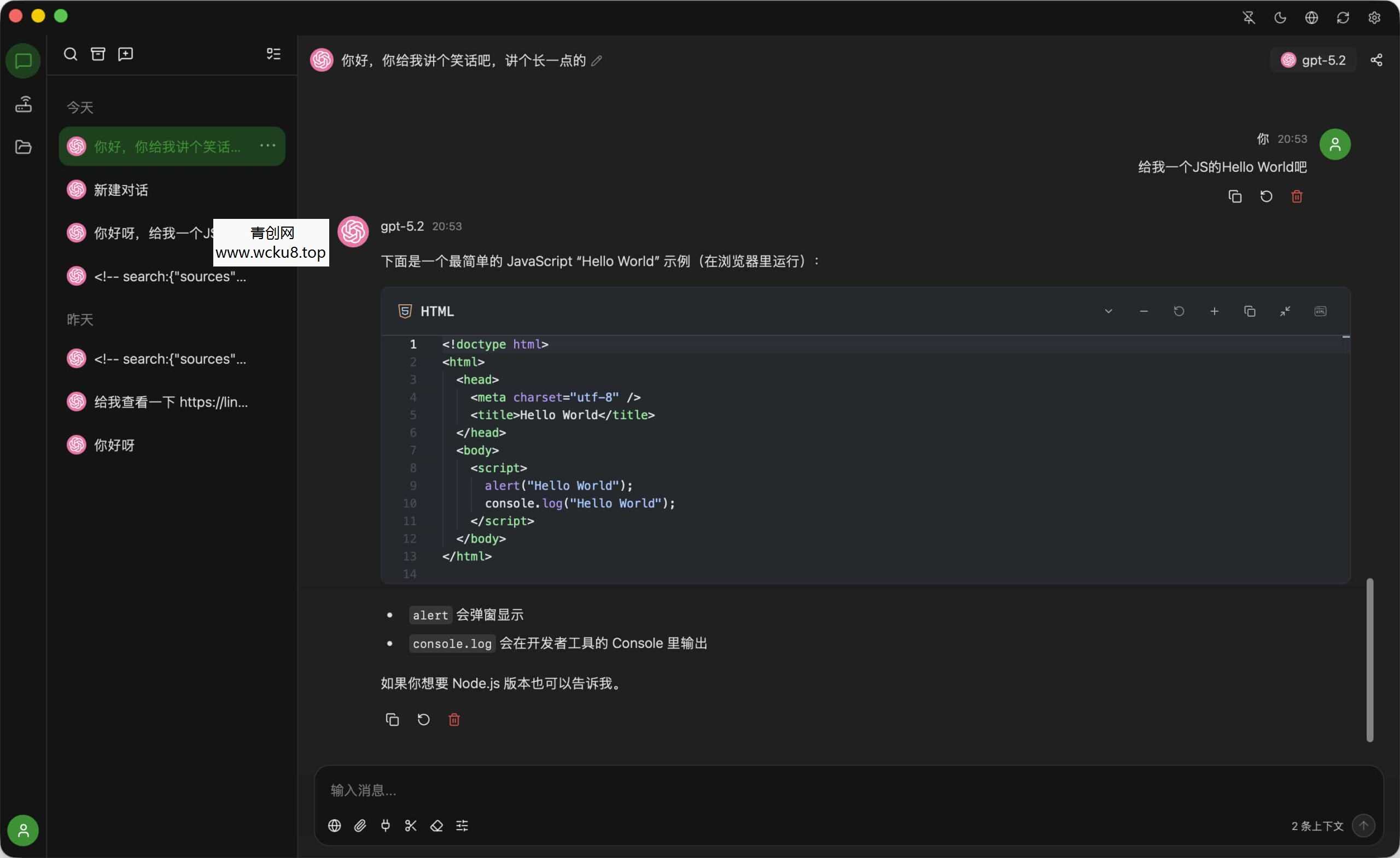
Task: Click the 输入消息 message input field
Action: point(796,790)
